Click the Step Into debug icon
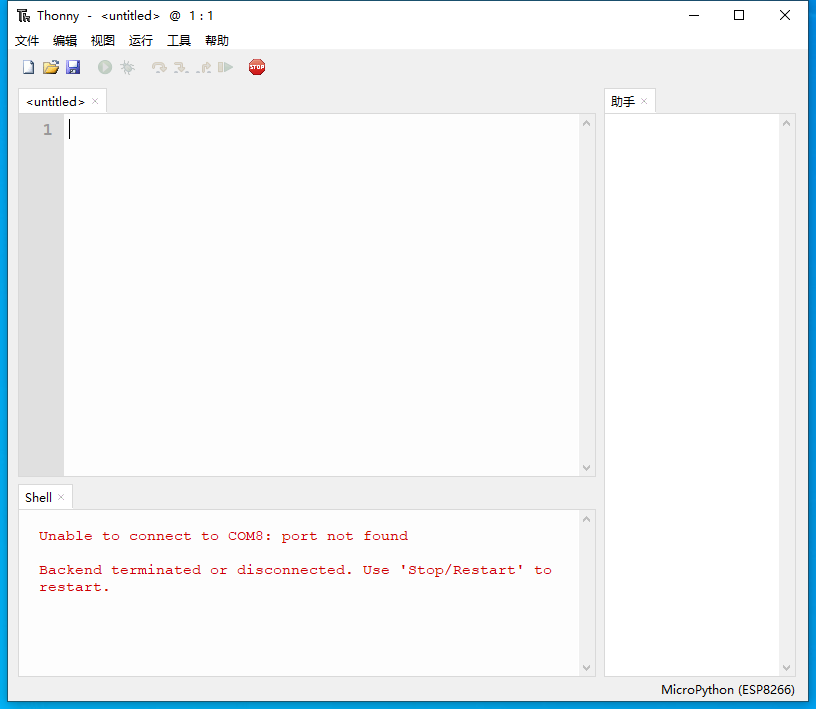 (x=180, y=66)
